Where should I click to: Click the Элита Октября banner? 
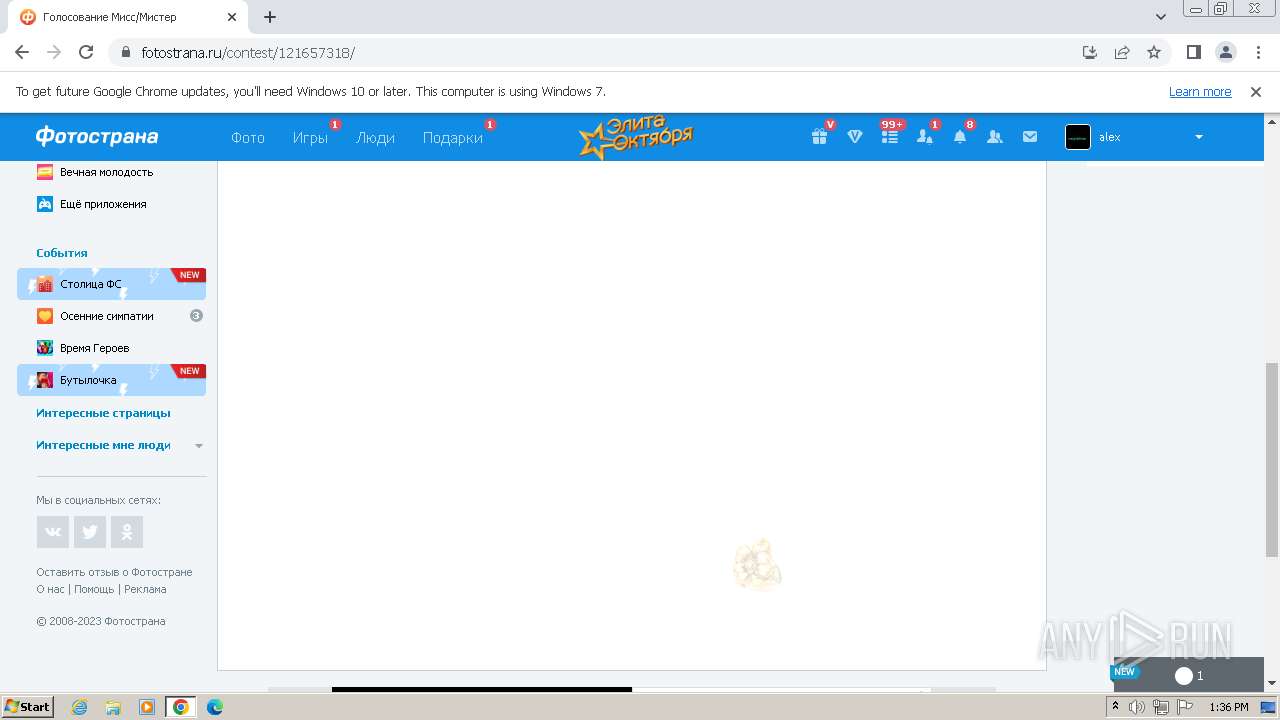click(x=636, y=137)
